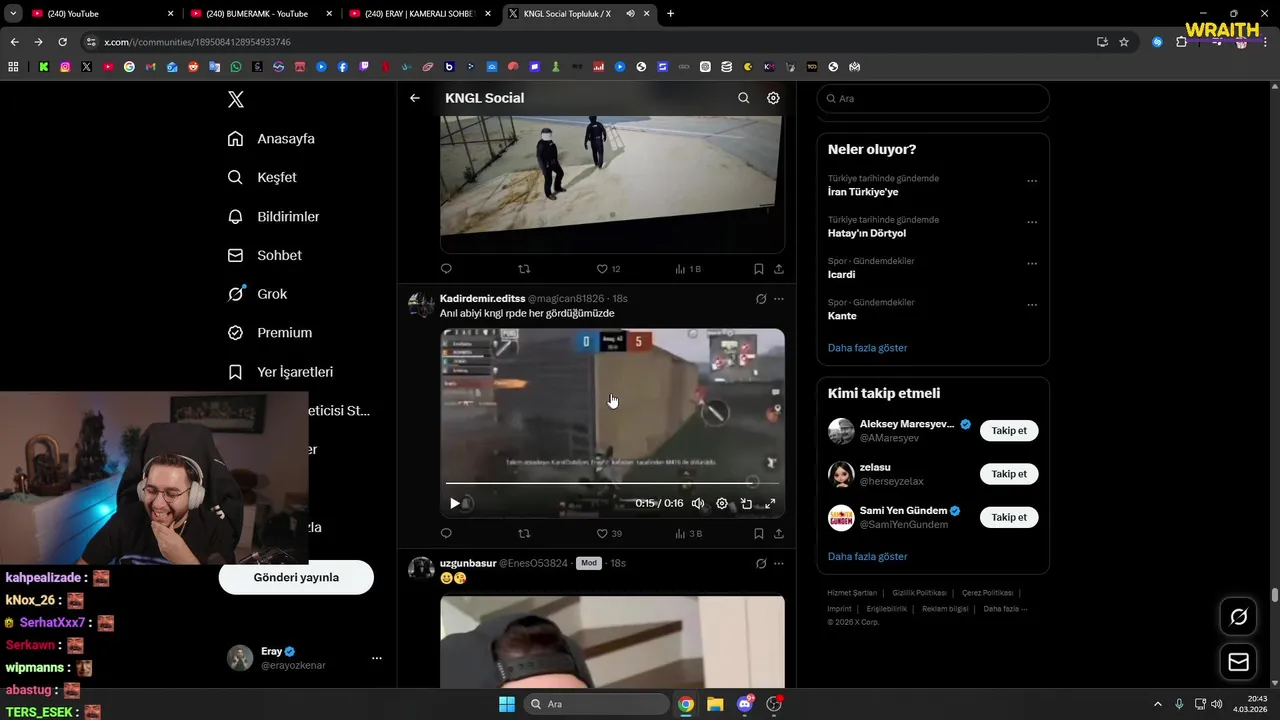Reply to the top post with 12 likes
The width and height of the screenshot is (1280, 720).
pos(446,269)
